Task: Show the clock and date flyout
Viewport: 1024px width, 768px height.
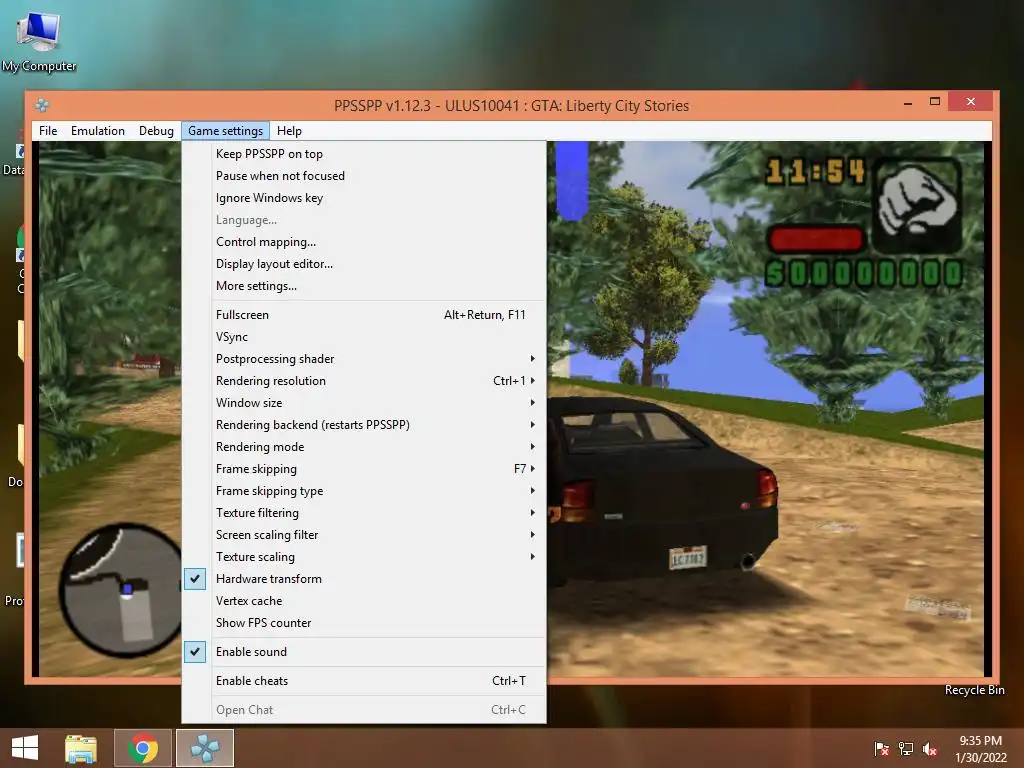Action: click(x=980, y=749)
